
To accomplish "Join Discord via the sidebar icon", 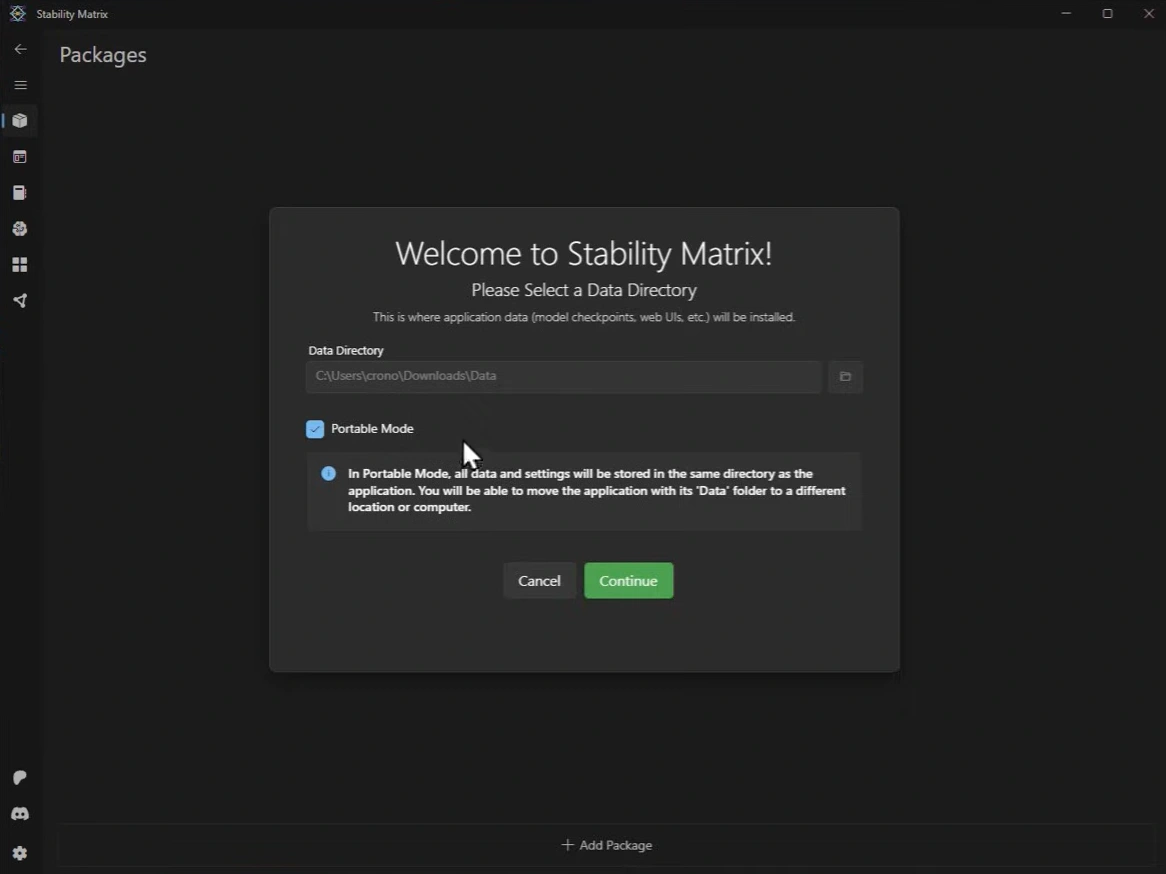I will [20, 814].
